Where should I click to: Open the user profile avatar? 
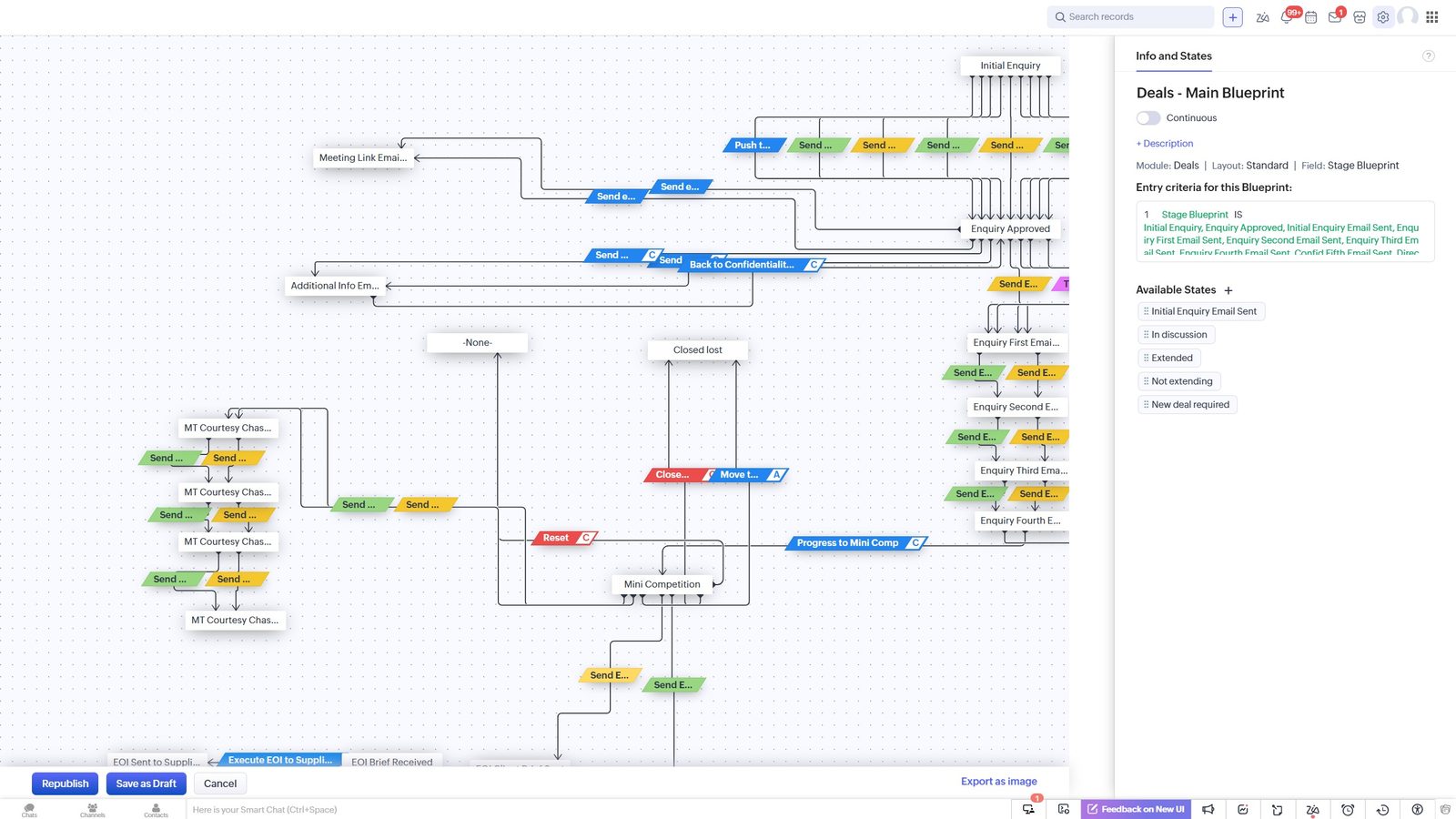point(1408,16)
